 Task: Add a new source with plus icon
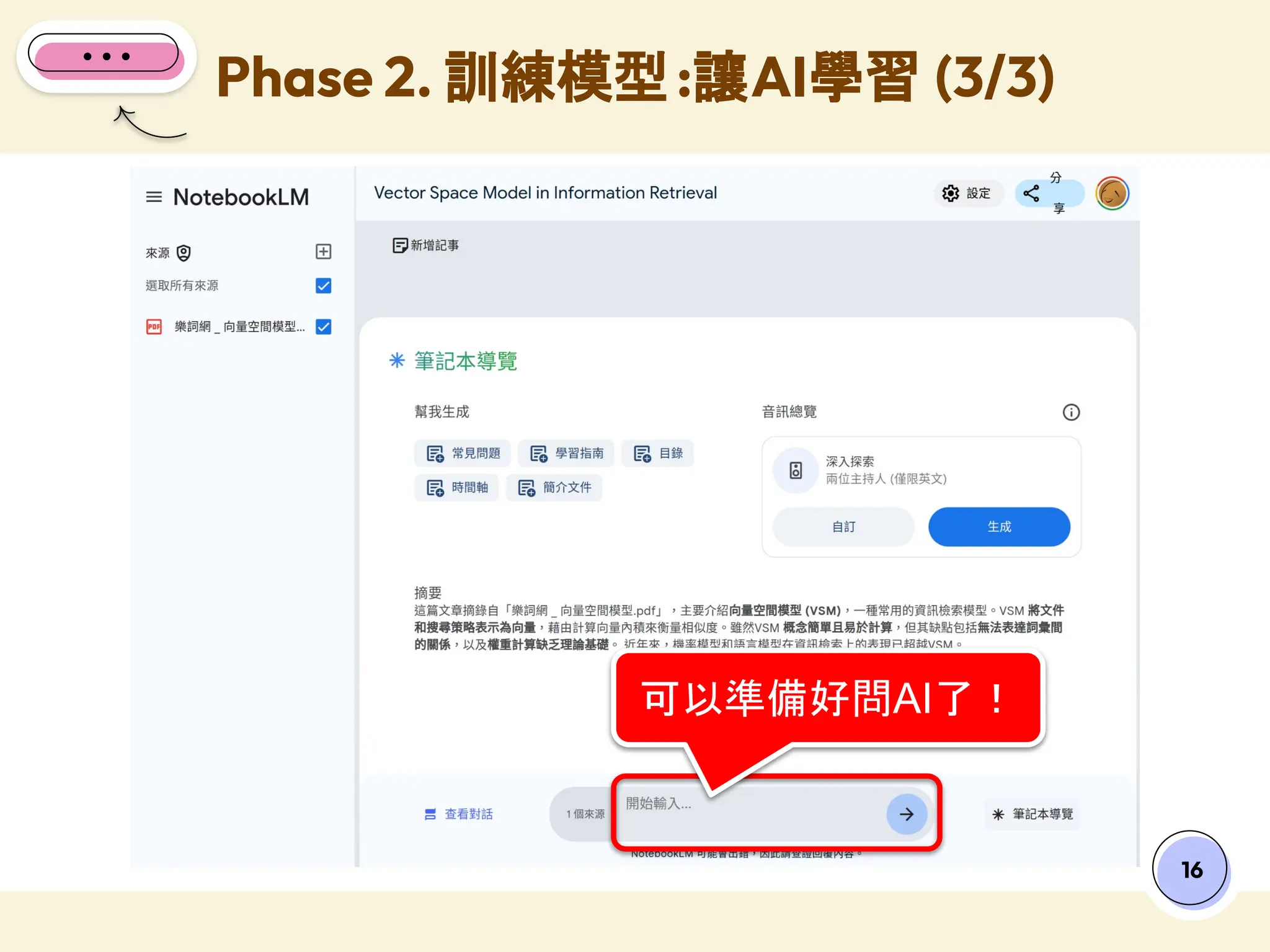(x=323, y=251)
